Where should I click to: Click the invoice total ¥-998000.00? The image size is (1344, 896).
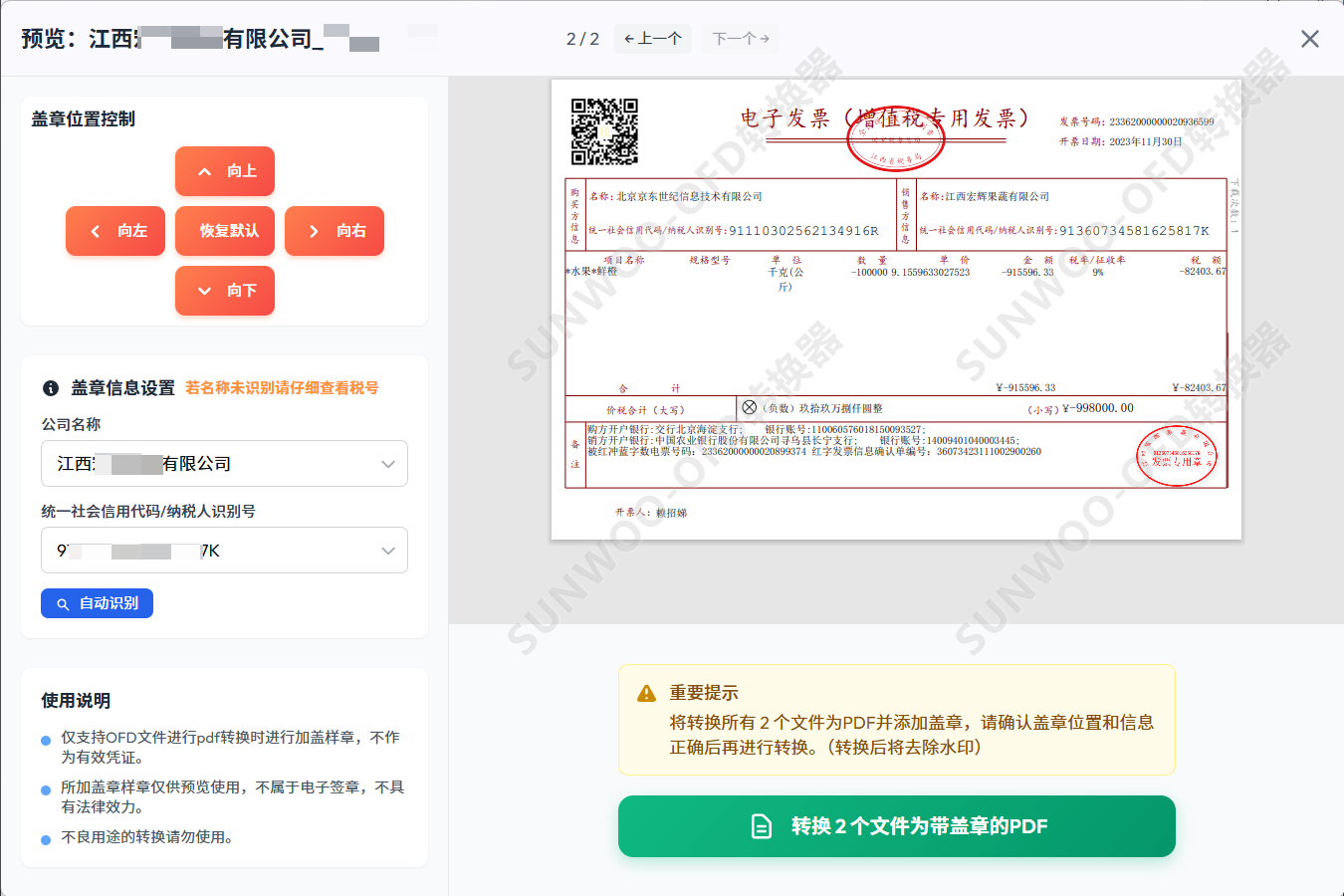(1098, 408)
